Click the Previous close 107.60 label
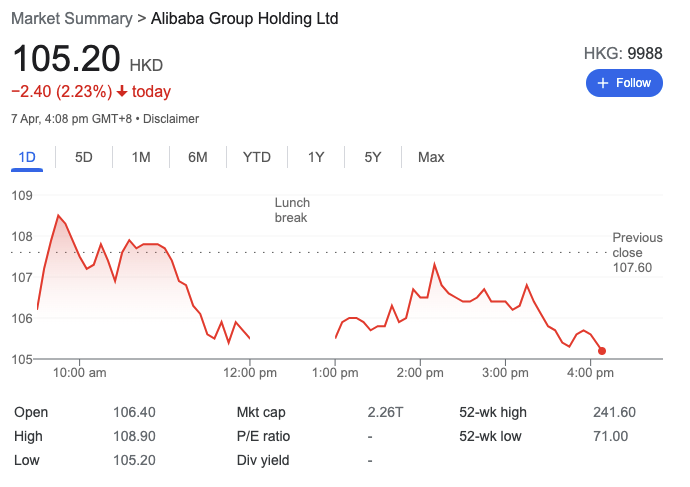 click(637, 253)
